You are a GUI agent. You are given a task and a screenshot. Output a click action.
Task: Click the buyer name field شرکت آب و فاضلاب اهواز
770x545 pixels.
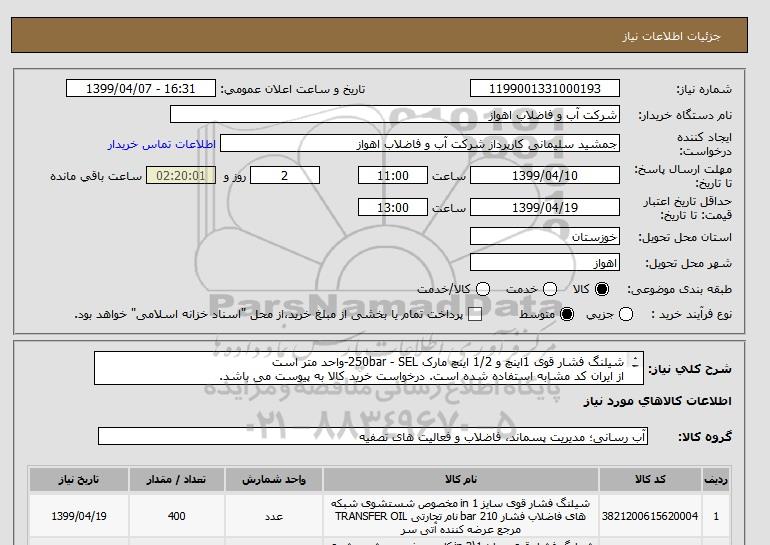coord(395,114)
